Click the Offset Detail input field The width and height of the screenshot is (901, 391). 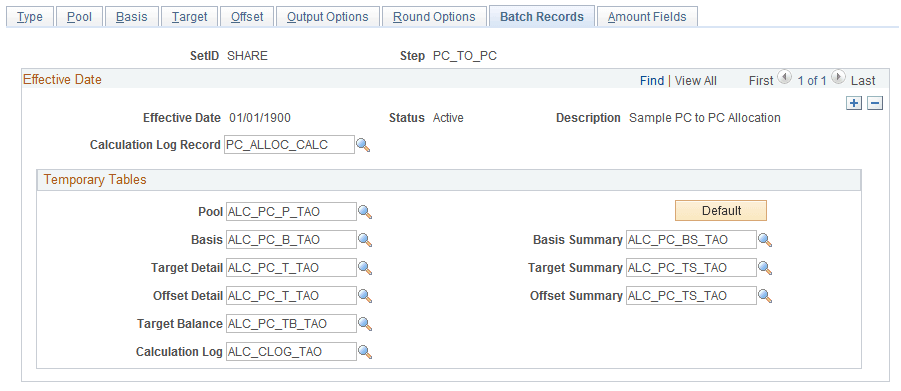pos(291,296)
